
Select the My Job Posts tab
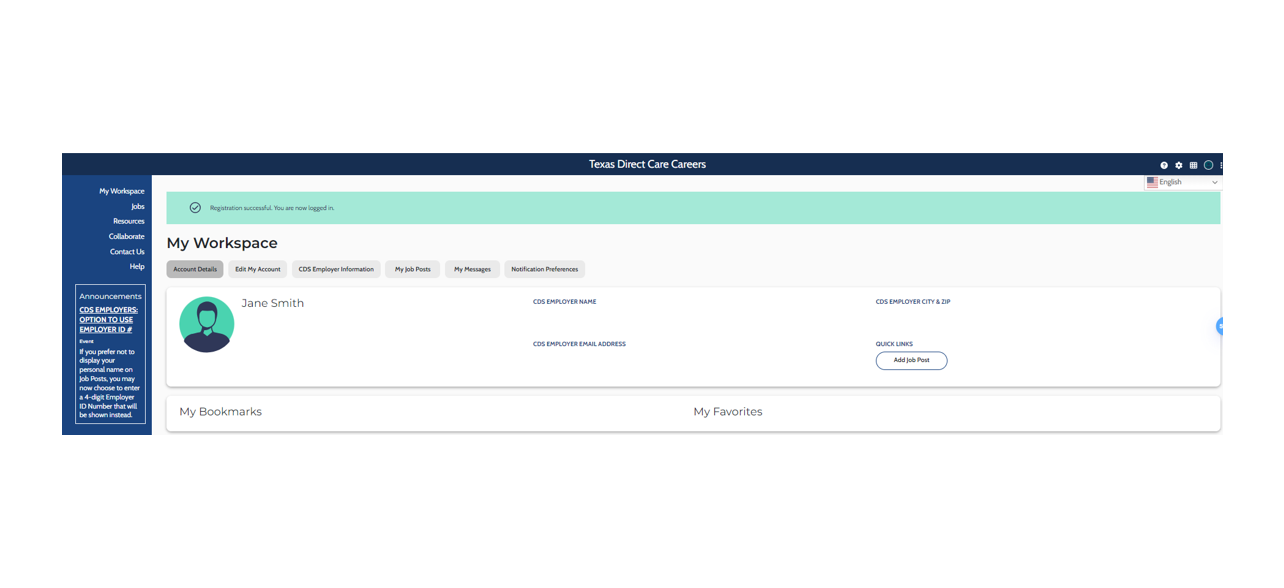point(412,269)
